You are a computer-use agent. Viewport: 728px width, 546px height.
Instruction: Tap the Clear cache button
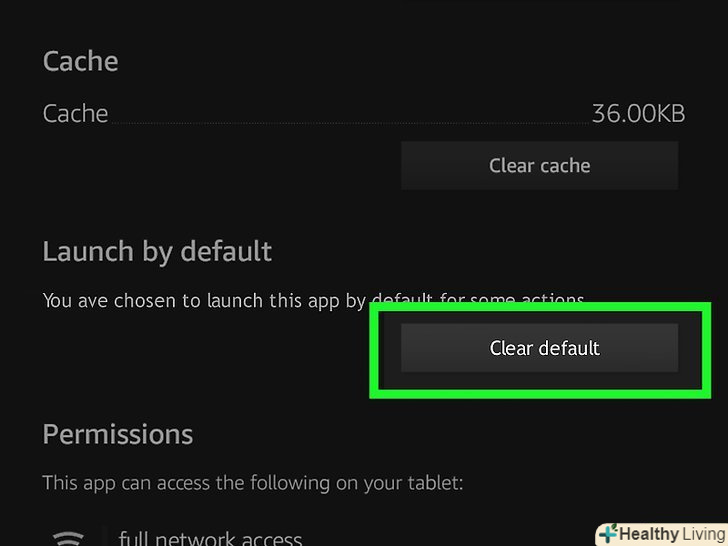coord(539,166)
